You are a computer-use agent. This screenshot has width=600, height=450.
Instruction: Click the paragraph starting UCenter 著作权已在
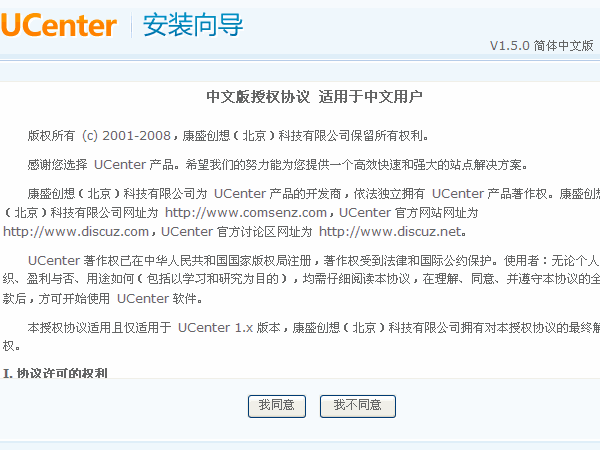pos(301,279)
